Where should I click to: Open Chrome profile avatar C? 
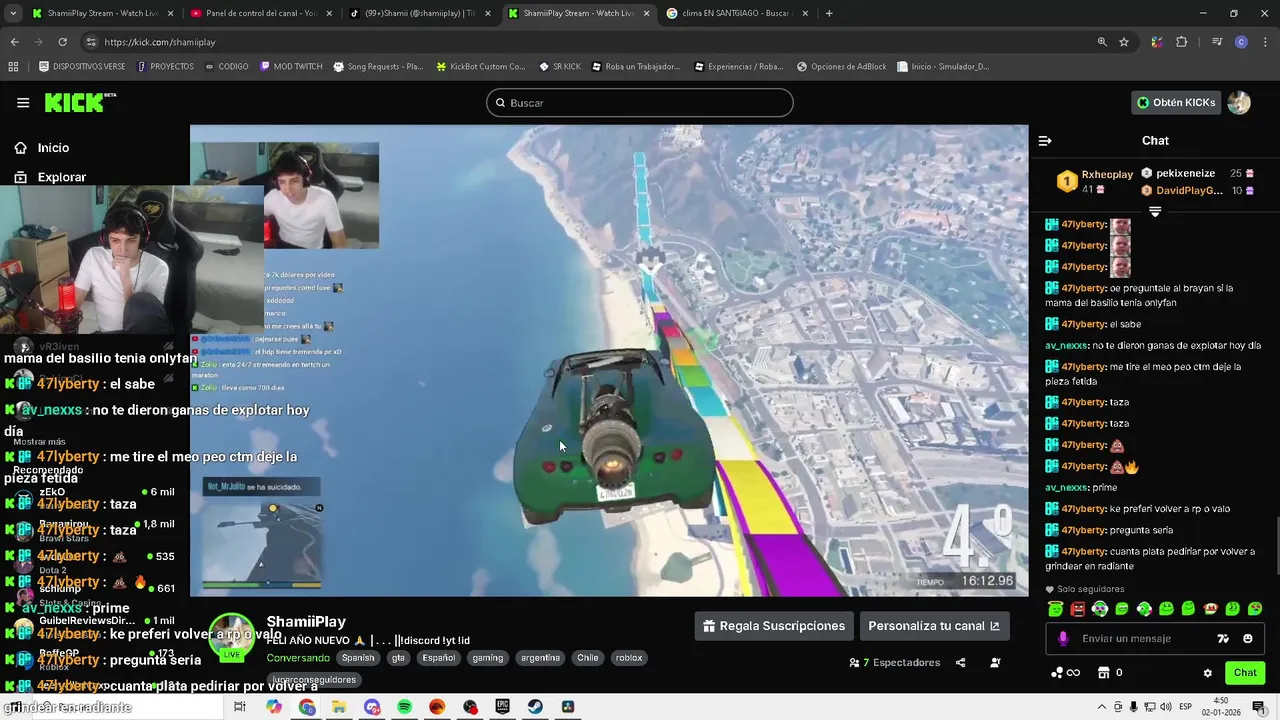point(1241,42)
